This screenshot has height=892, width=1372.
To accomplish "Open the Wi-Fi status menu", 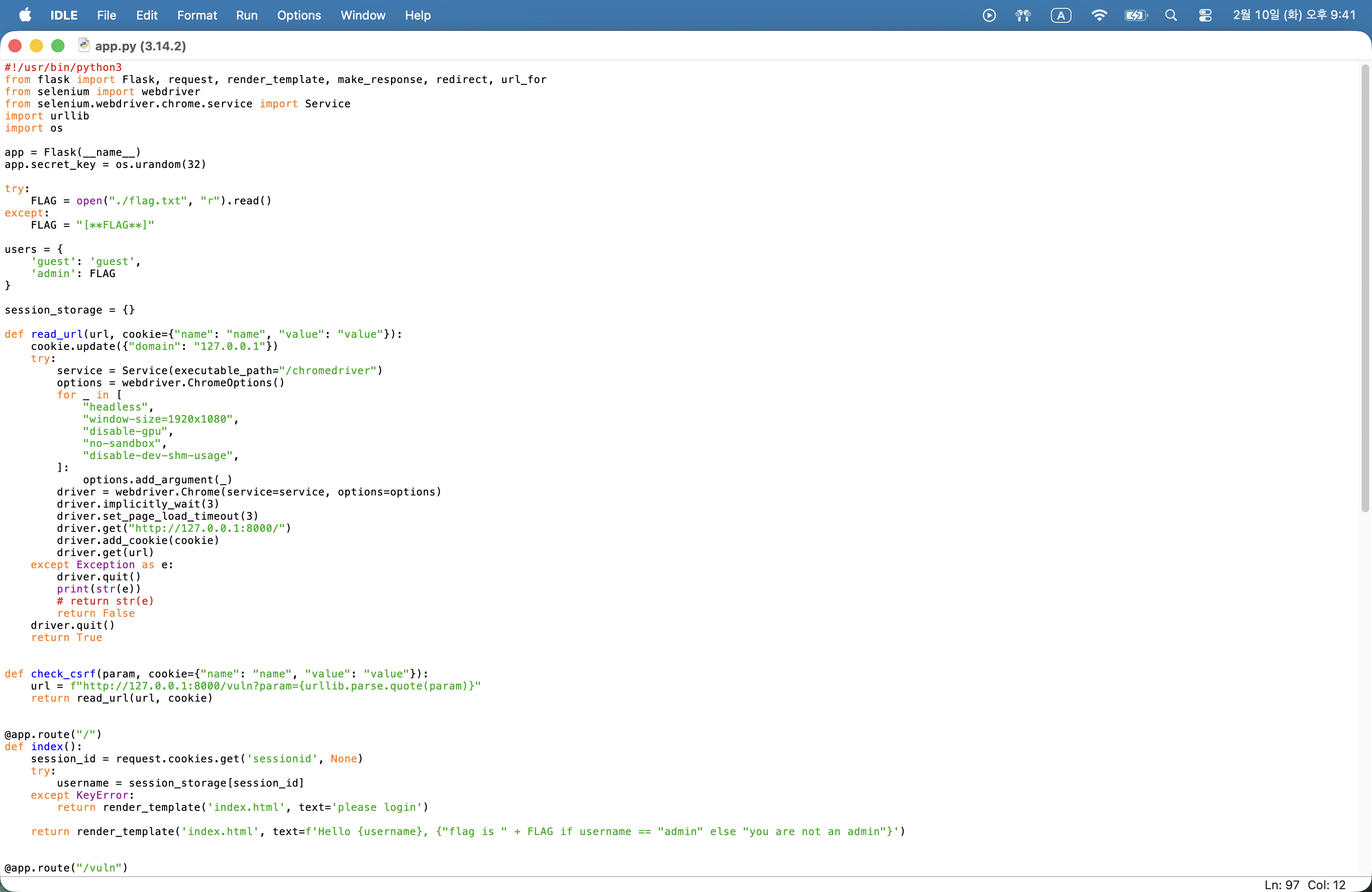I will [1099, 15].
